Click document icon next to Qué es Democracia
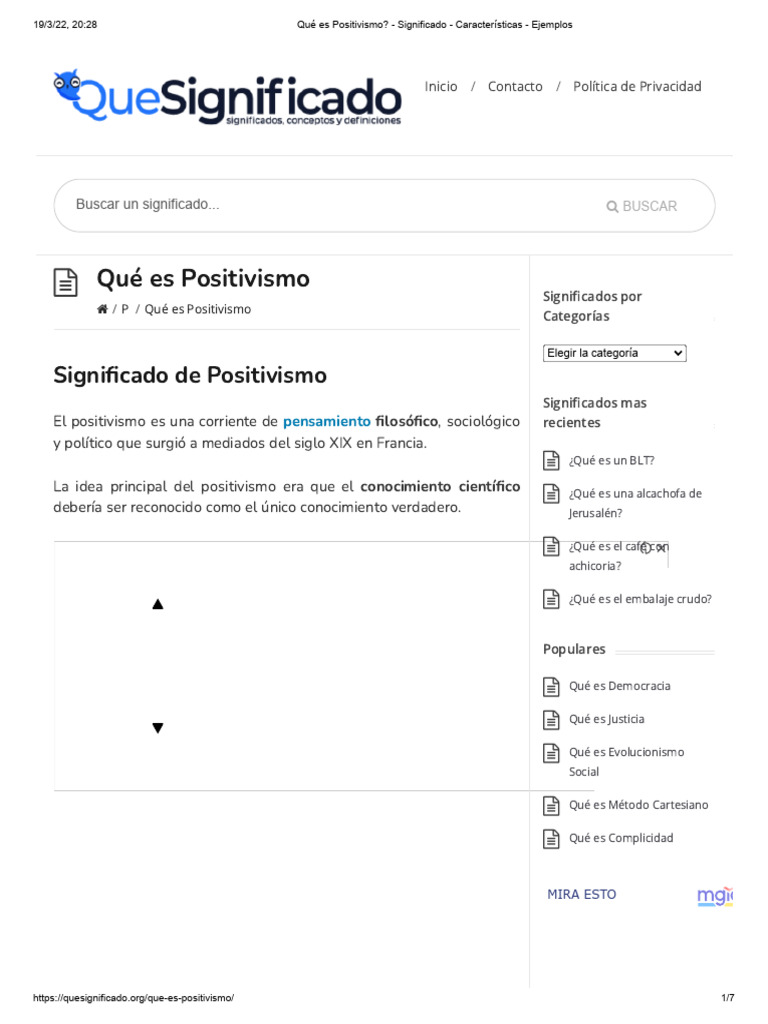 point(551,687)
